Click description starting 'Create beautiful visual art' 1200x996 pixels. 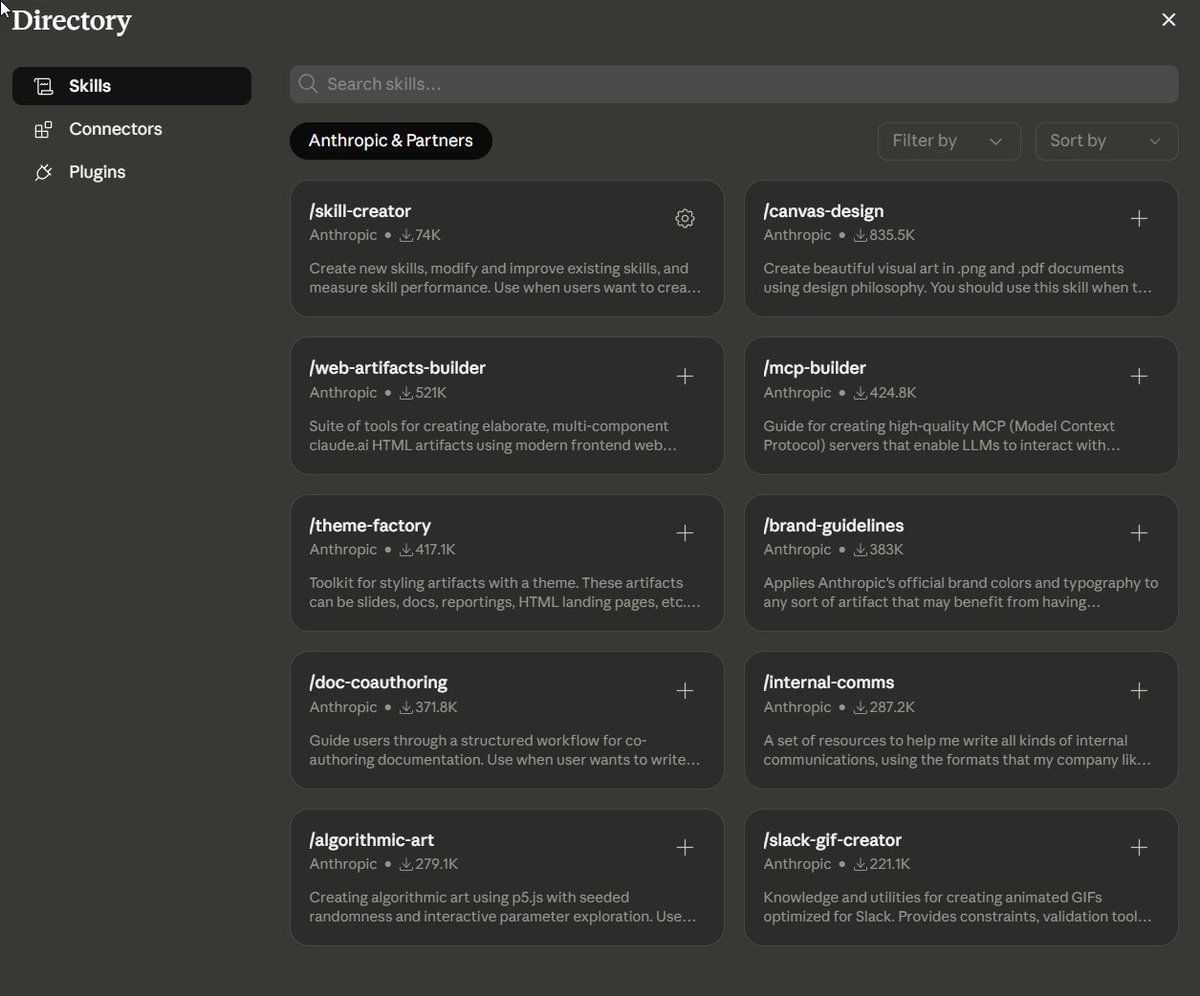pos(958,278)
